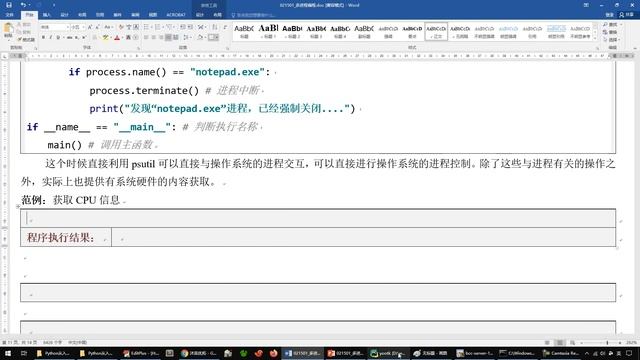Switch to Print Layout view
This screenshot has height=360, width=640.
pyautogui.click(x=560, y=342)
